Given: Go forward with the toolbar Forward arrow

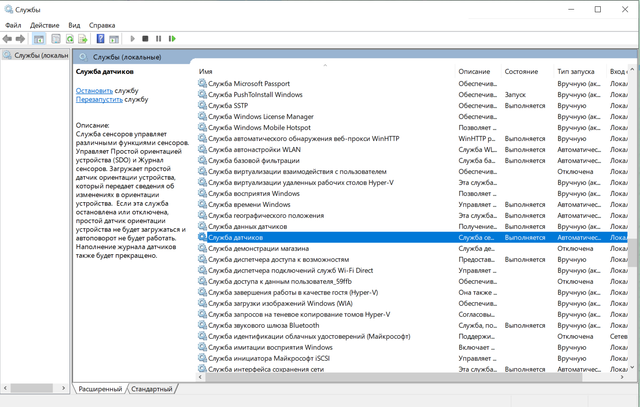Looking at the screenshot, I should (x=20, y=39).
